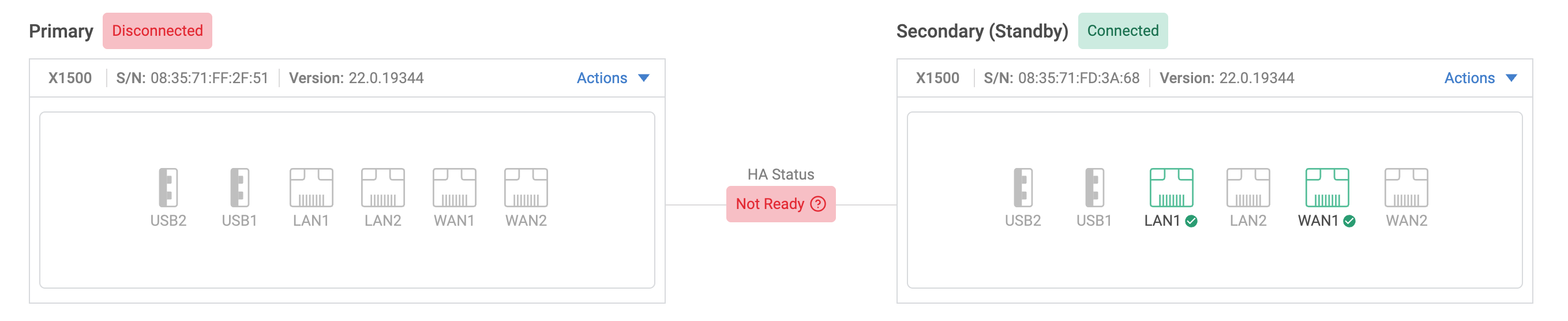Click the Secondary LAN2 port icon

pyautogui.click(x=1248, y=188)
